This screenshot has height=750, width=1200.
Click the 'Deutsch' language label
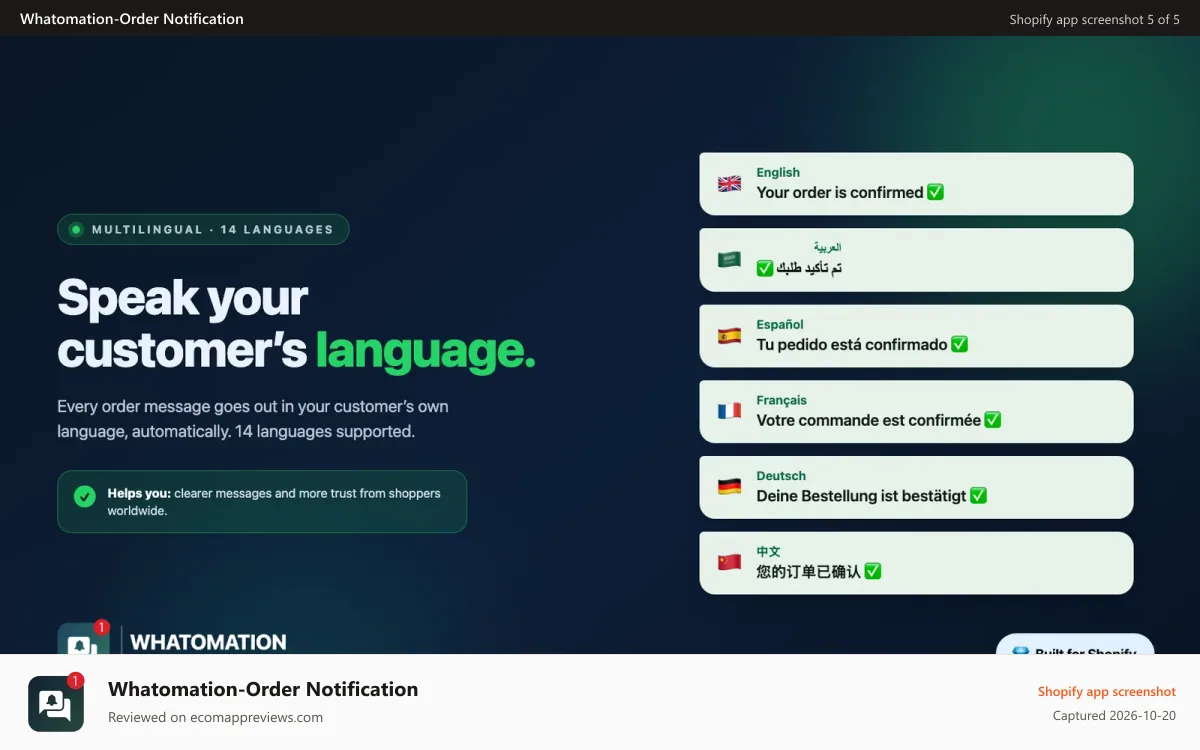pyautogui.click(x=781, y=476)
